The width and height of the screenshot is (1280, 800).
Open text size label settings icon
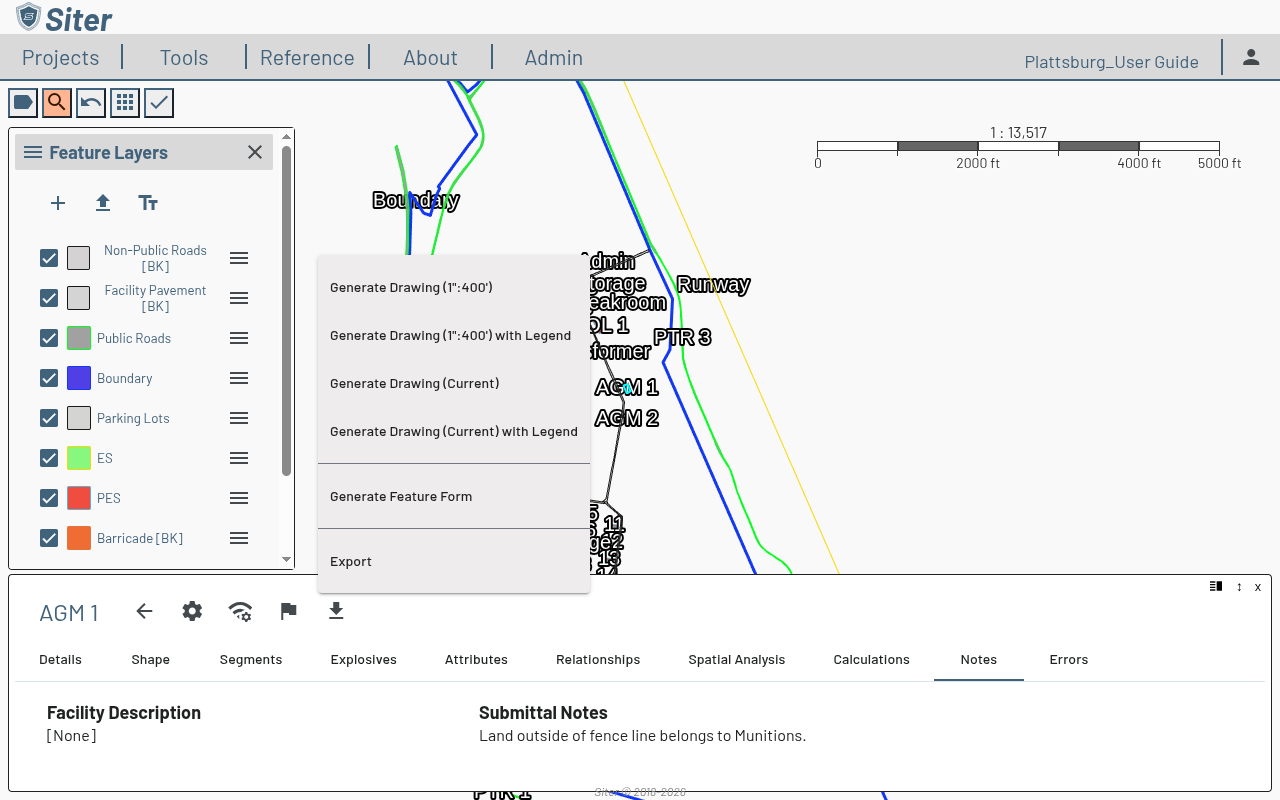point(148,203)
